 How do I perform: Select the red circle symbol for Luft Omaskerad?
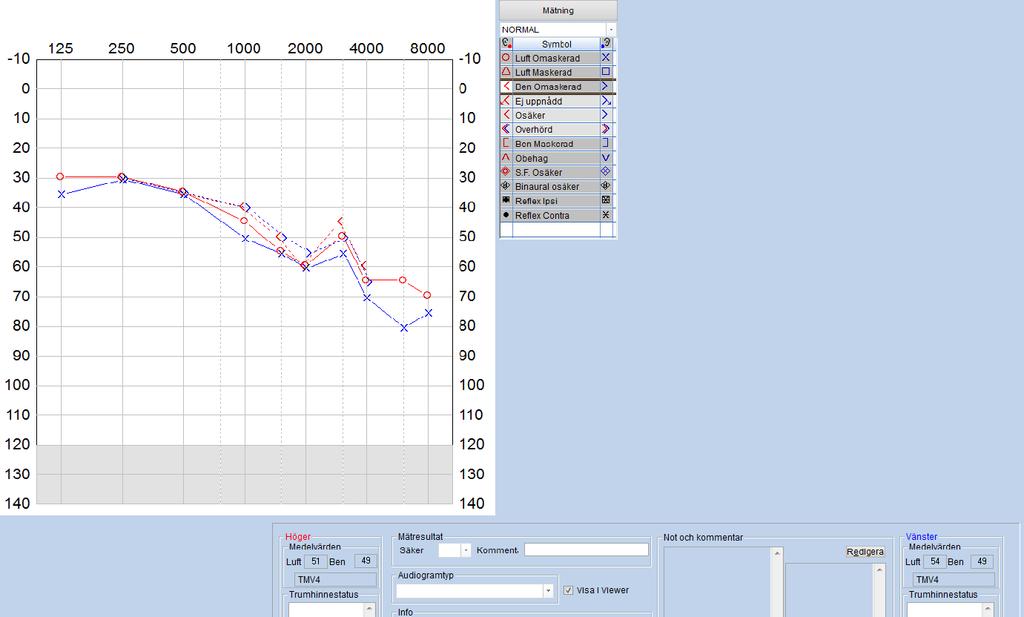(505, 57)
